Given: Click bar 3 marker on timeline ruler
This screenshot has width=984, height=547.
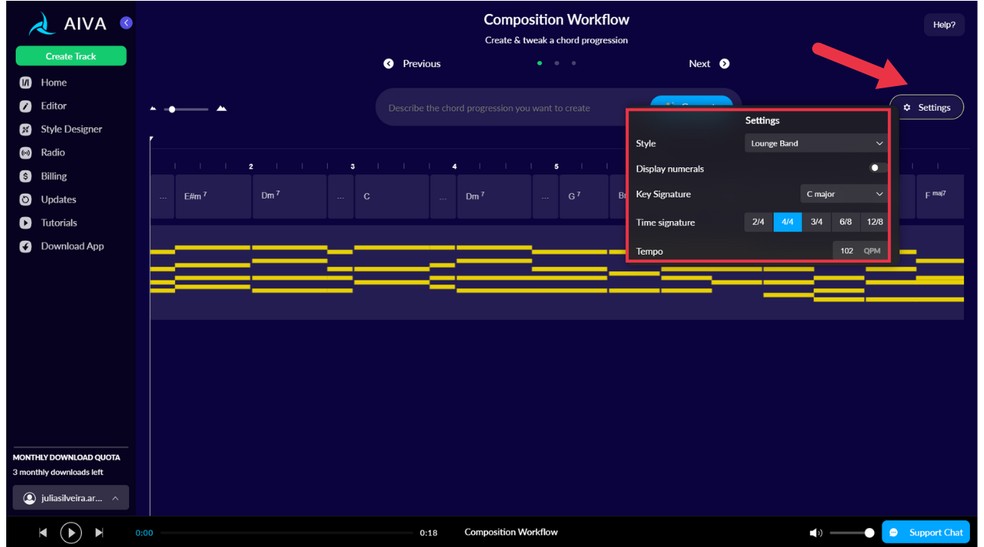Looking at the screenshot, I should pos(353,166).
